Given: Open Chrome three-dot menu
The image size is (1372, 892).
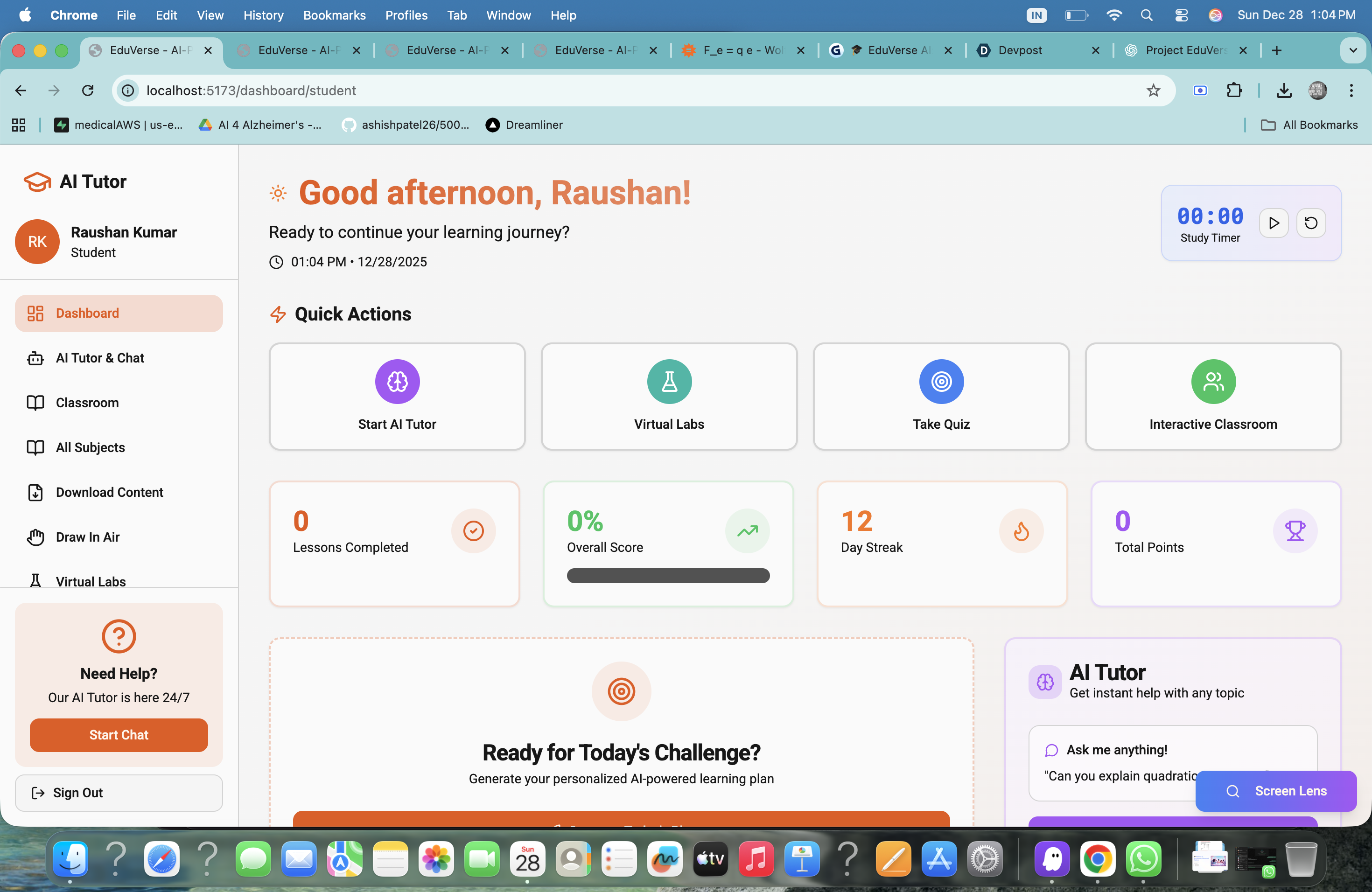Looking at the screenshot, I should (1351, 91).
